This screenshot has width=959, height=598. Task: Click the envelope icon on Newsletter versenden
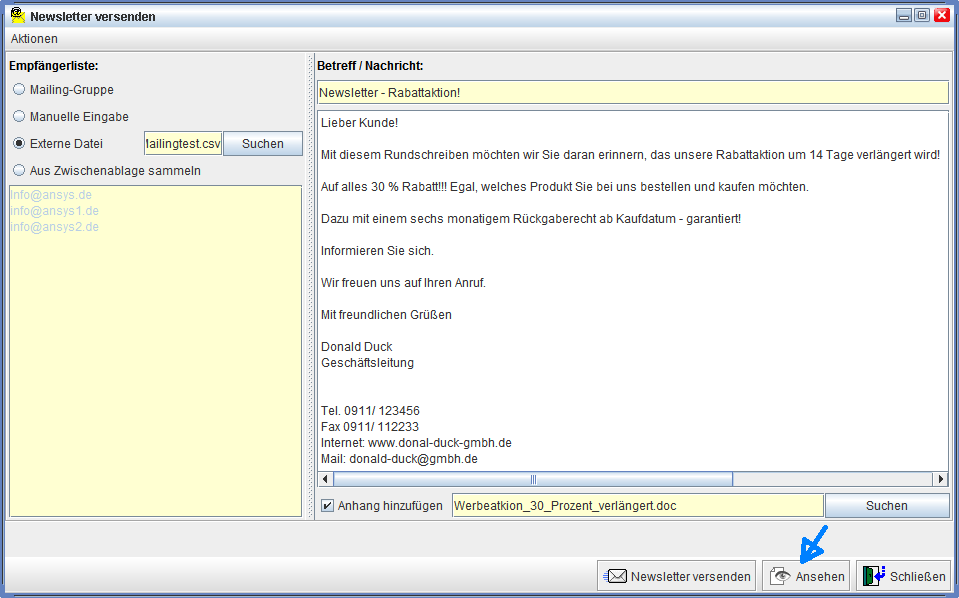616,576
